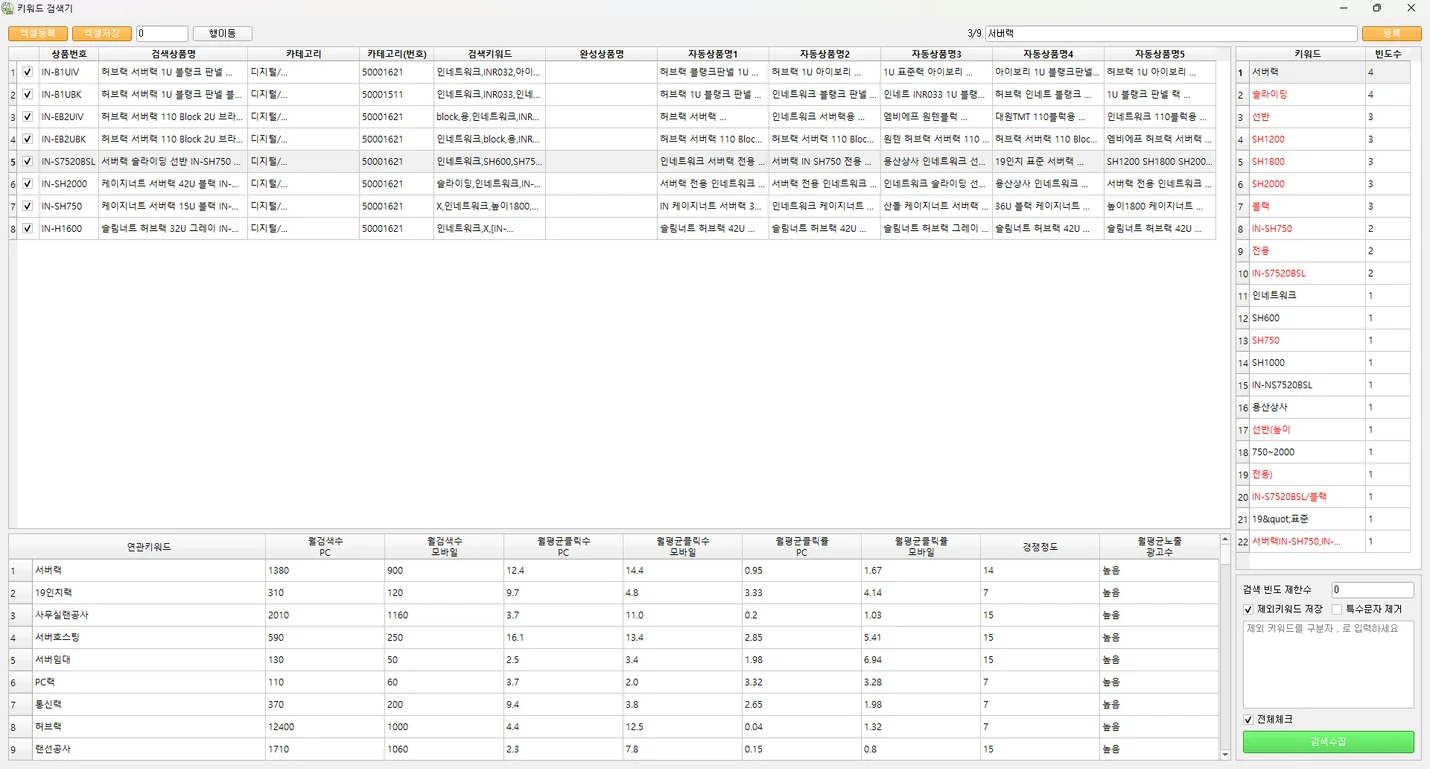Focus the row number field beside 엑셀저장
The height and width of the screenshot is (769, 1430).
162,33
